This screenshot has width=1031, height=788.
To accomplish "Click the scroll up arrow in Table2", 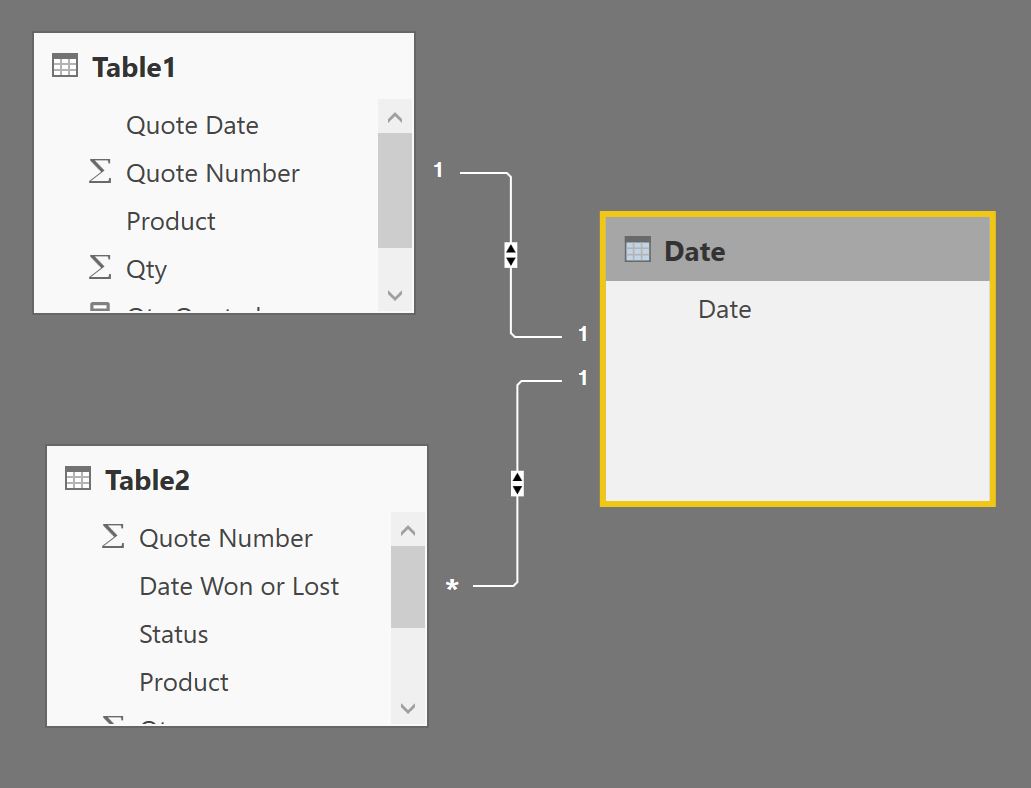I will (x=408, y=530).
